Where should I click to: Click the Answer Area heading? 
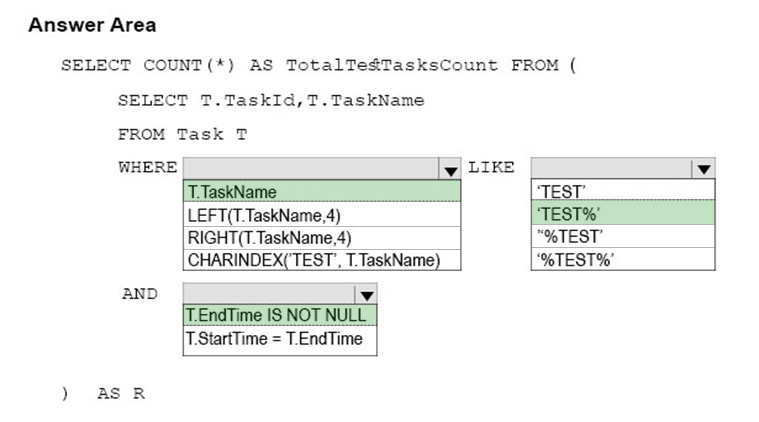click(x=92, y=25)
